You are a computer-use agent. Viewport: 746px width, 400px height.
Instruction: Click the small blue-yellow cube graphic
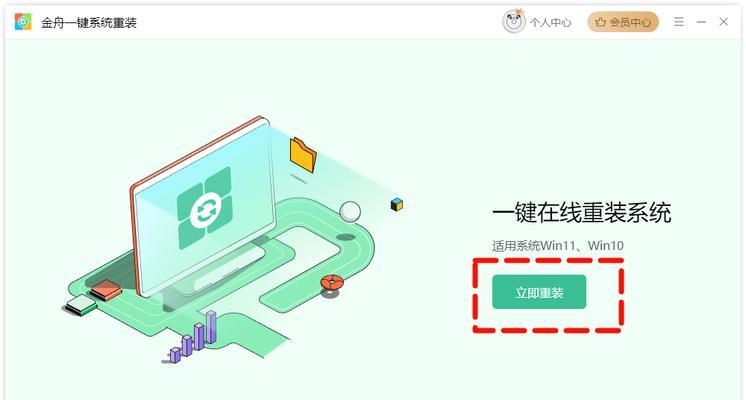[397, 205]
